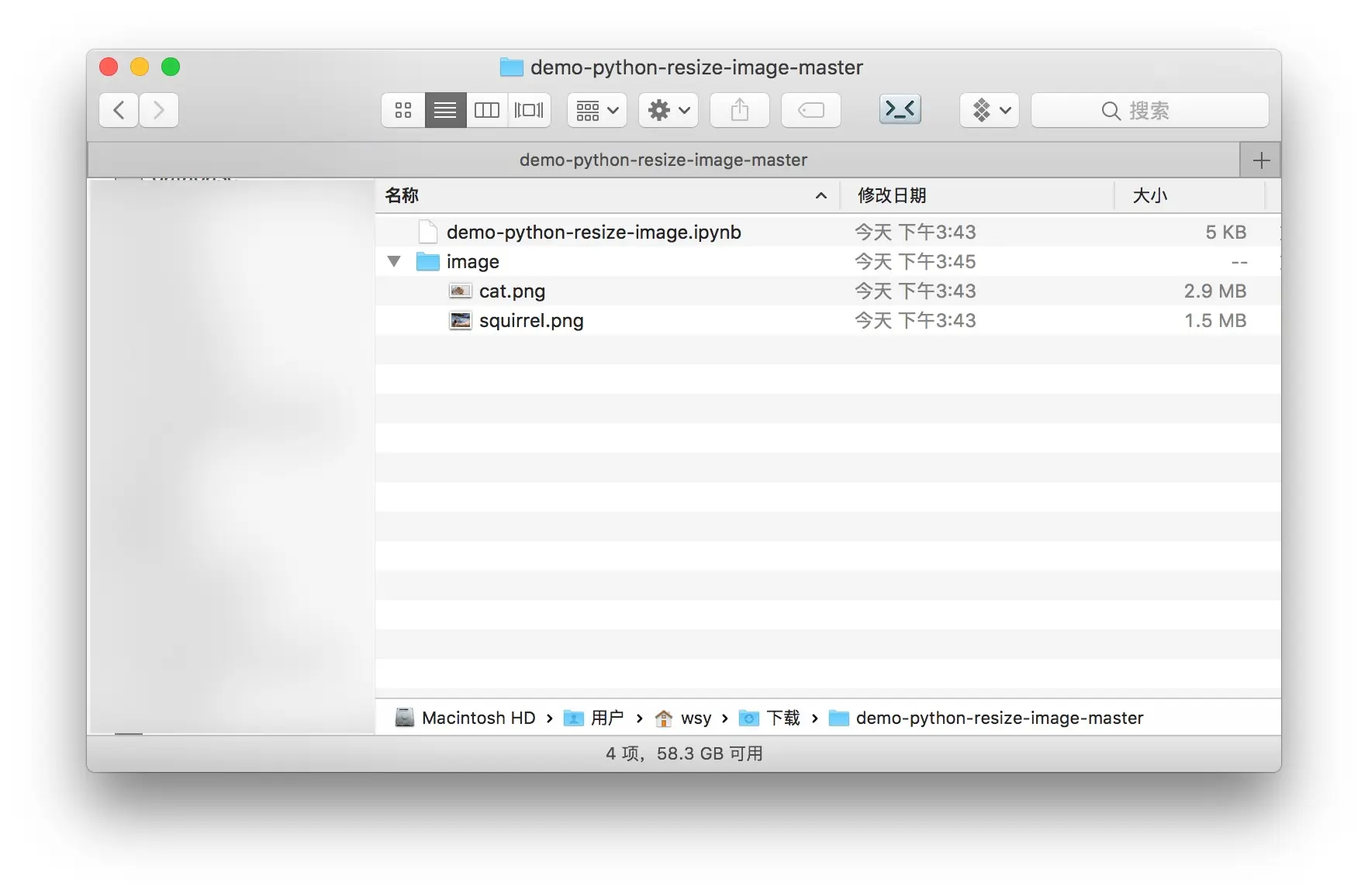Click the 下载 downloads folder icon
1368x896 pixels.
[749, 719]
